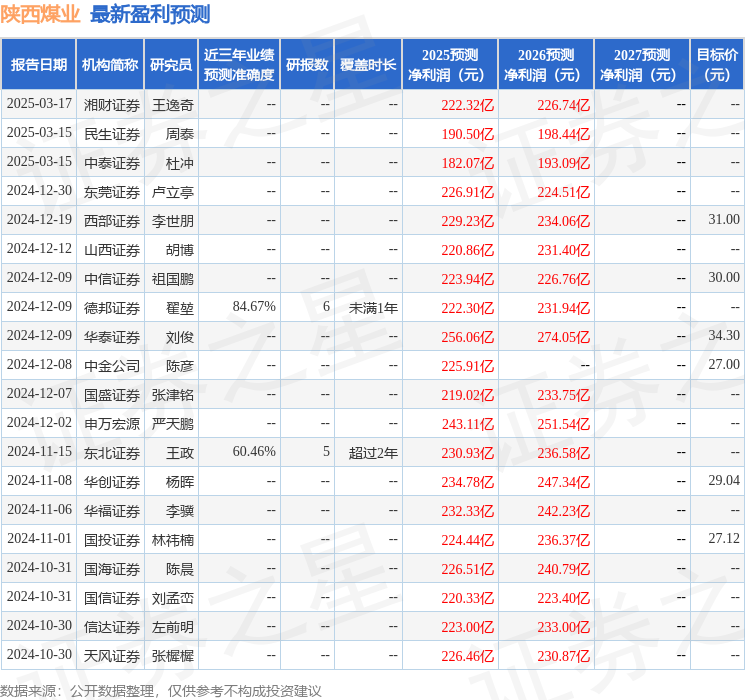The image size is (745, 700).
Task: Click date 2024-12-12
Action: (39, 248)
